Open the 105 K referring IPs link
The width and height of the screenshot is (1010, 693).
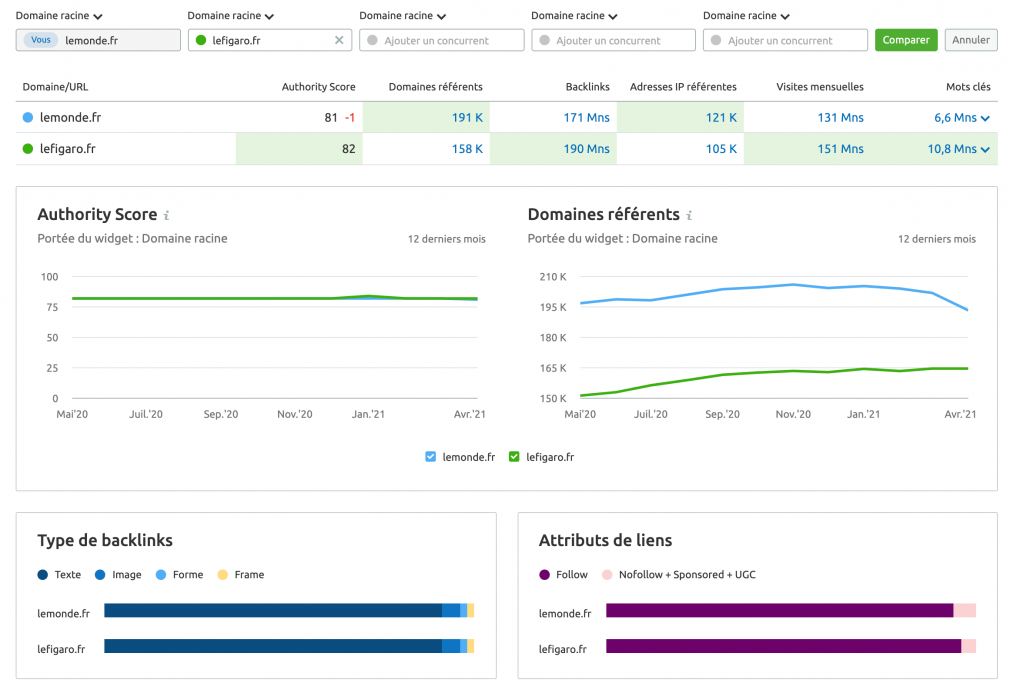pos(721,149)
